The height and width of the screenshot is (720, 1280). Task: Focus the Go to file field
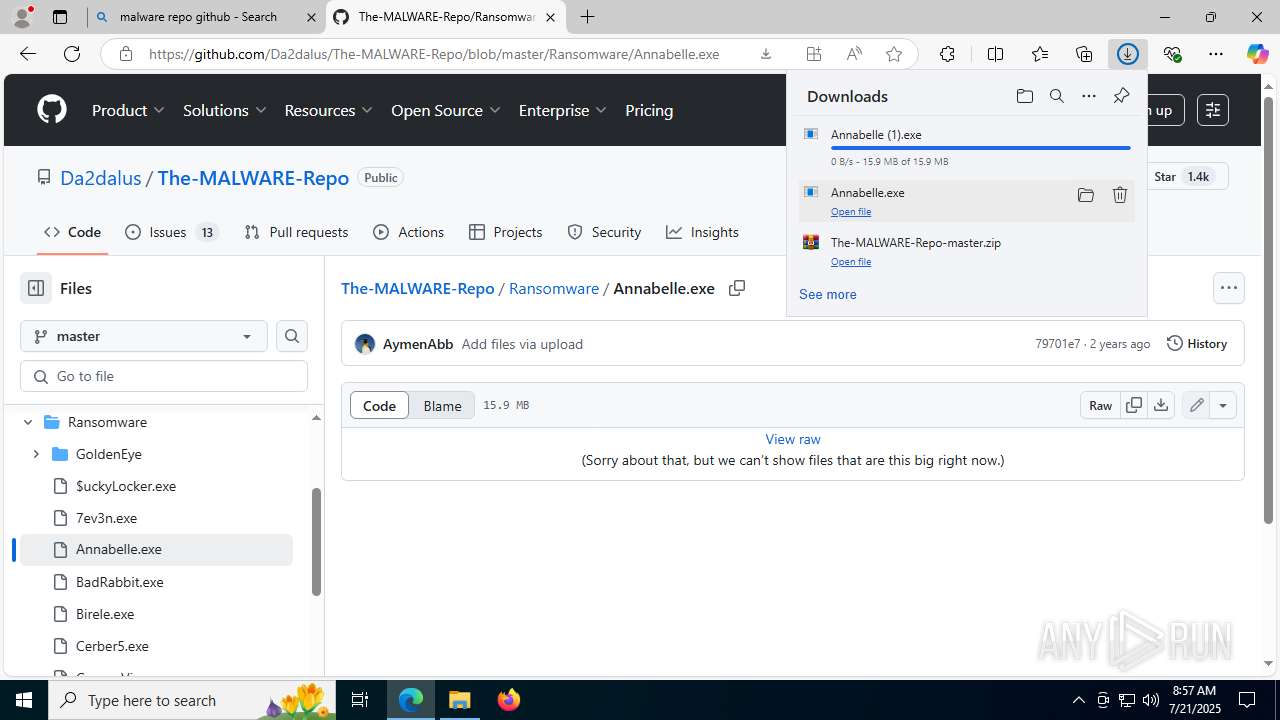tap(164, 376)
